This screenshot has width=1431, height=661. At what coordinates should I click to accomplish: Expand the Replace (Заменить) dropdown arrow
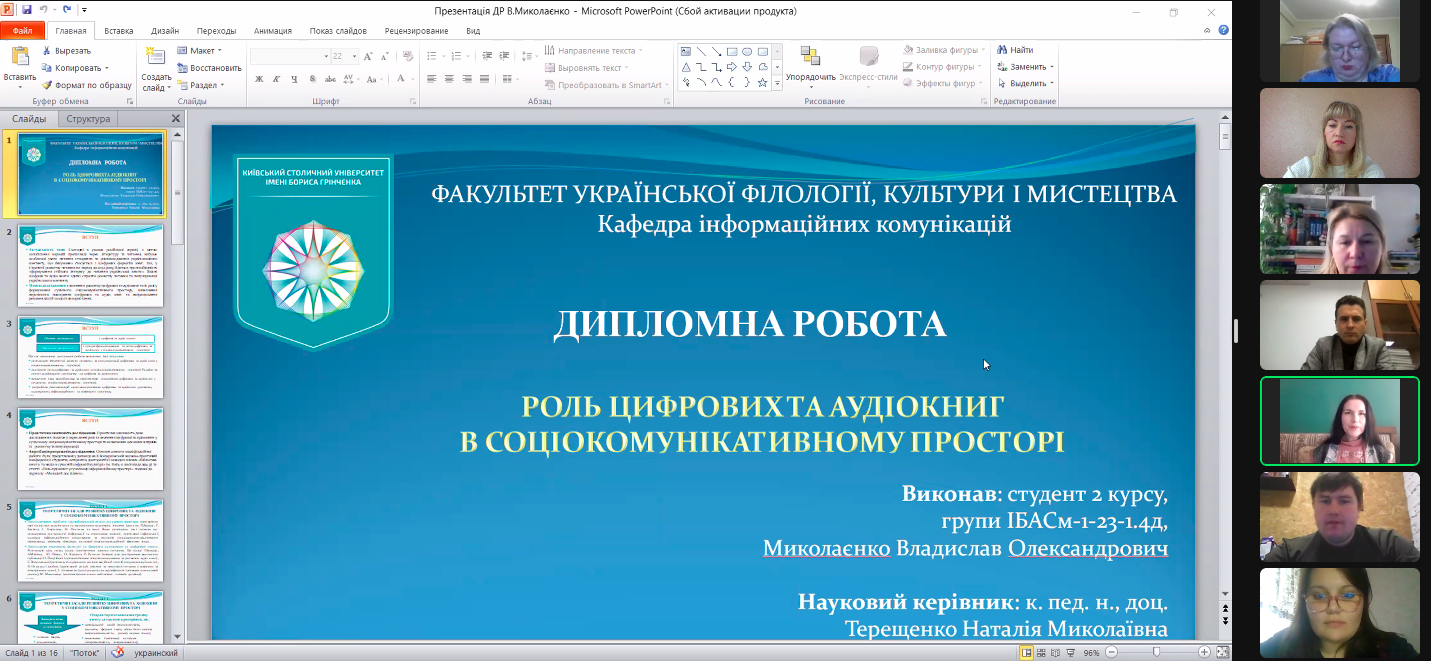point(1052,67)
